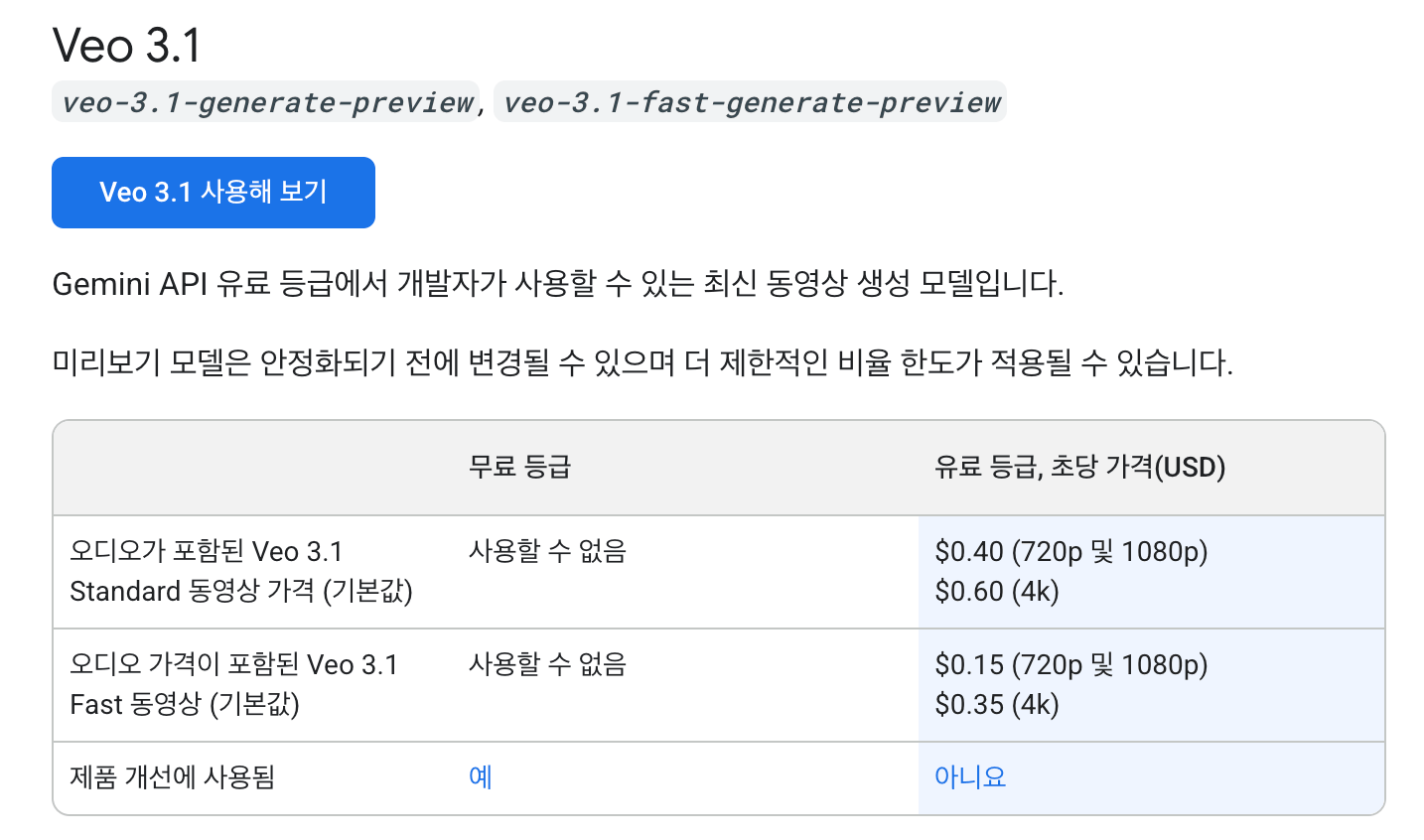The height and width of the screenshot is (840, 1424).
Task: Click the Veo 3.1 사용해 보기 button
Action: click(x=214, y=193)
